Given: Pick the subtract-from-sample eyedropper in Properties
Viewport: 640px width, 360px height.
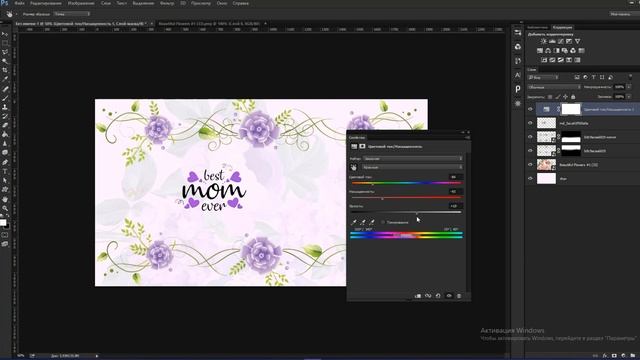Looking at the screenshot, I should (x=371, y=222).
